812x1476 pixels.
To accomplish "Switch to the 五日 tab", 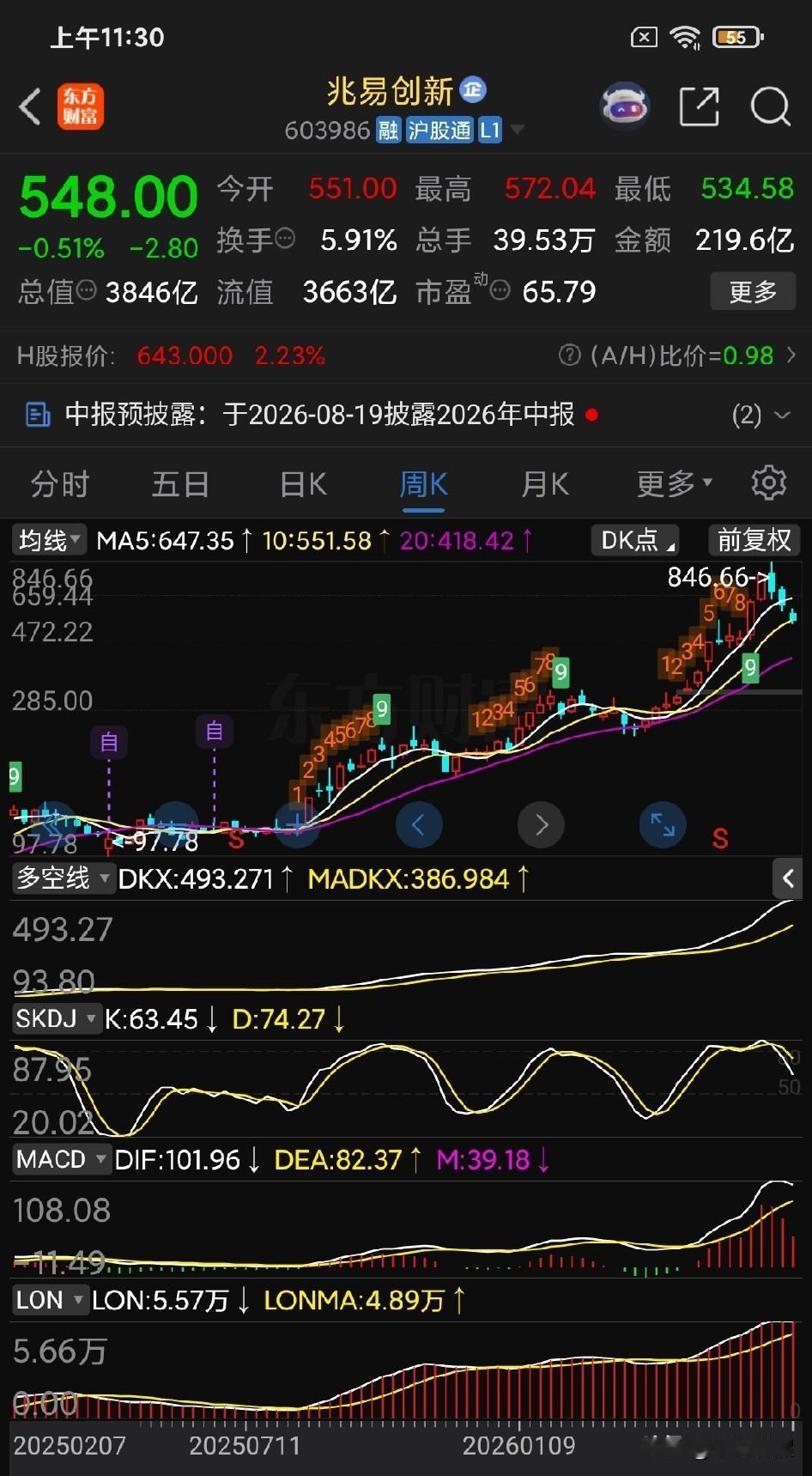I will pyautogui.click(x=180, y=484).
